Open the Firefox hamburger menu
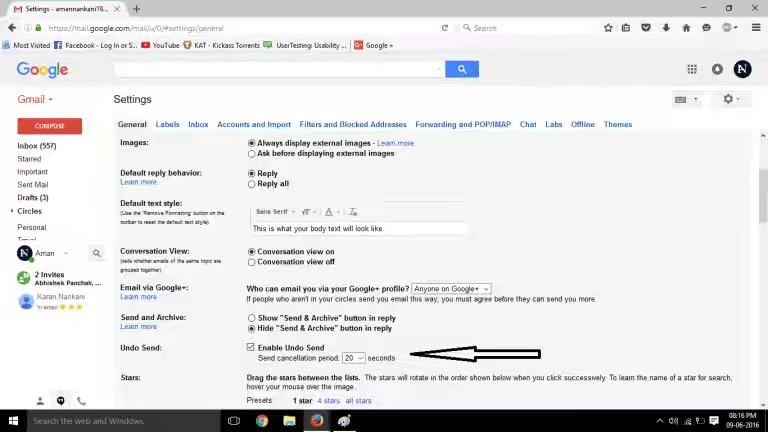Screen dimensions: 768x432 pos(756,28)
